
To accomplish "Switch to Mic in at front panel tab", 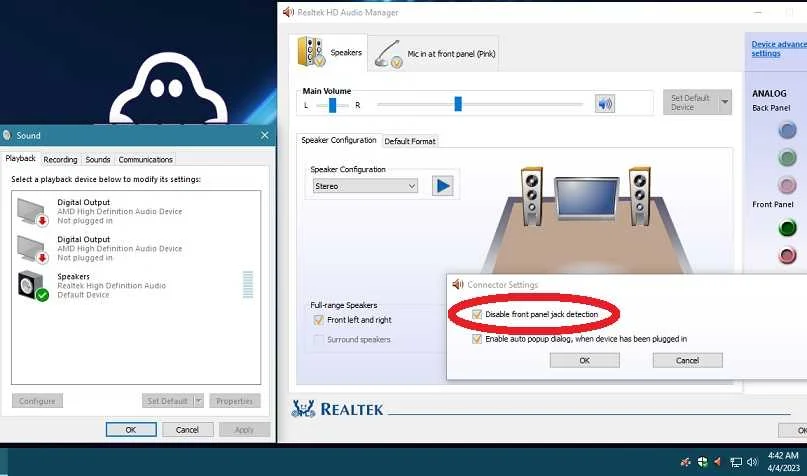I will (x=433, y=54).
